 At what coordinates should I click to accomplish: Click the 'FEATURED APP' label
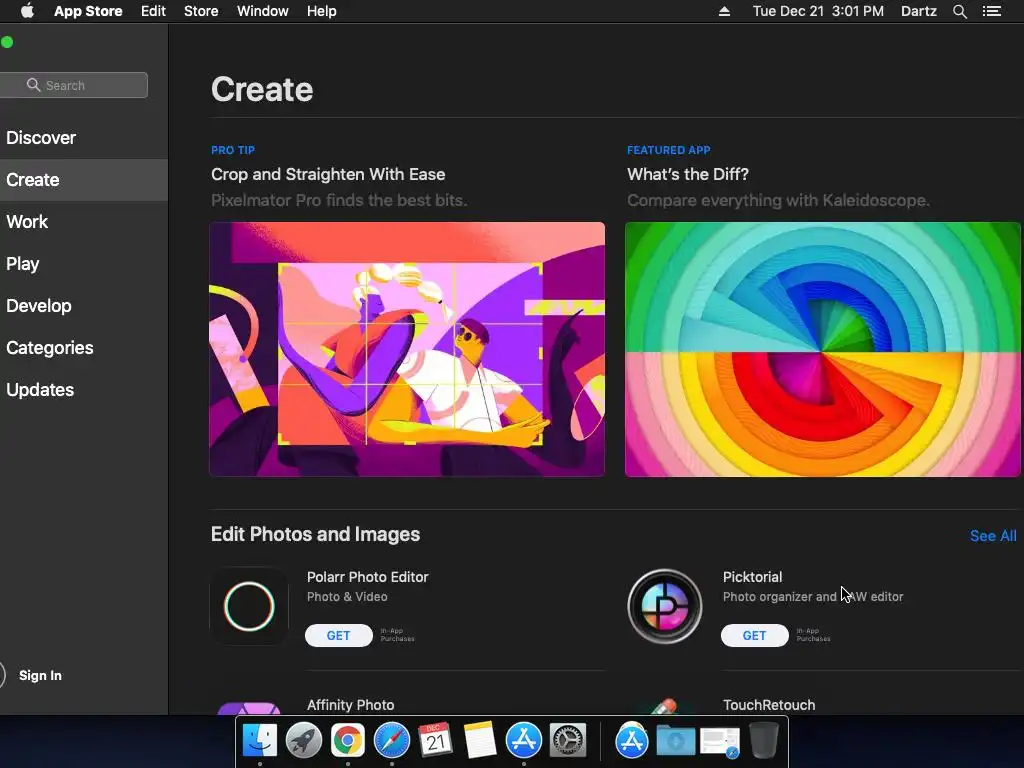coord(669,150)
